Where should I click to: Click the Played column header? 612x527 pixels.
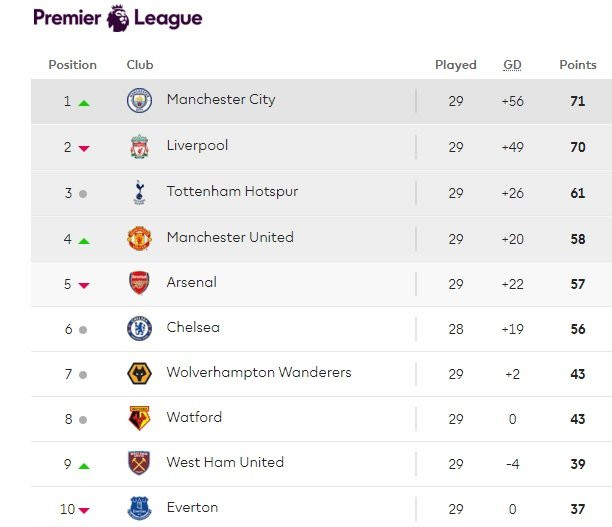(455, 65)
